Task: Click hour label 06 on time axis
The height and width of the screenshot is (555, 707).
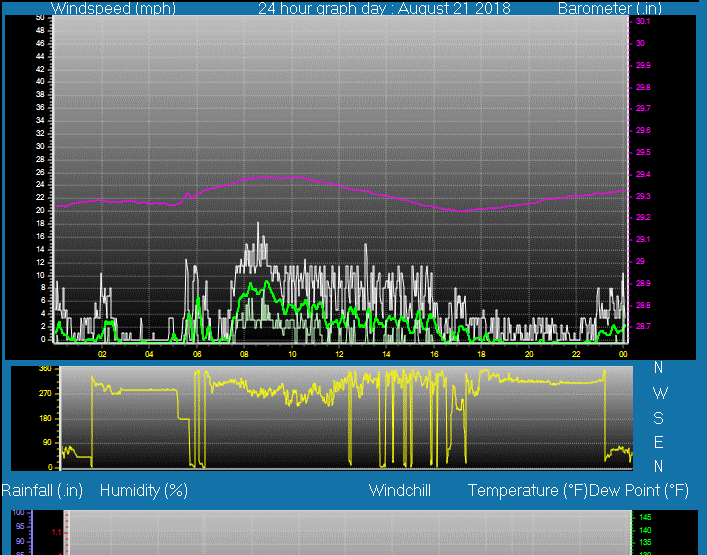Action: [x=197, y=354]
